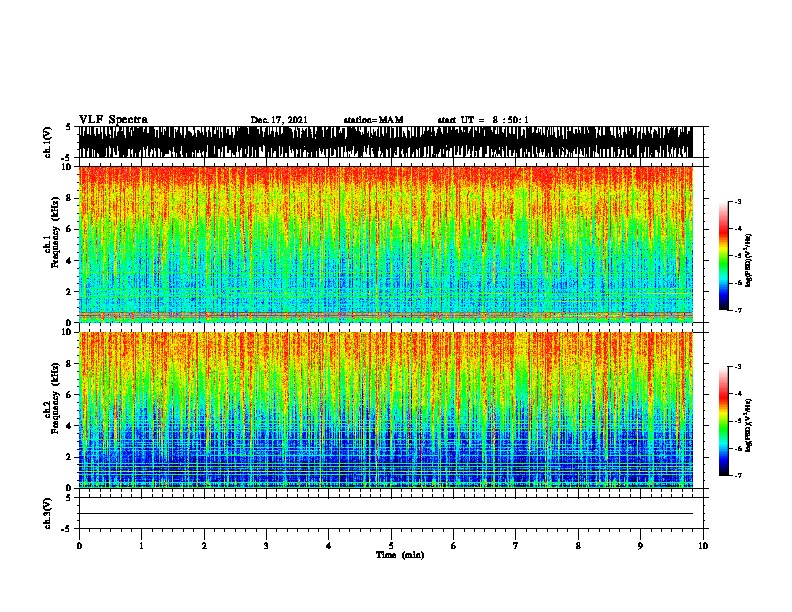This screenshot has height=612, width=792.
Task: Click the ch.2 color scale bar
Action: click(724, 421)
